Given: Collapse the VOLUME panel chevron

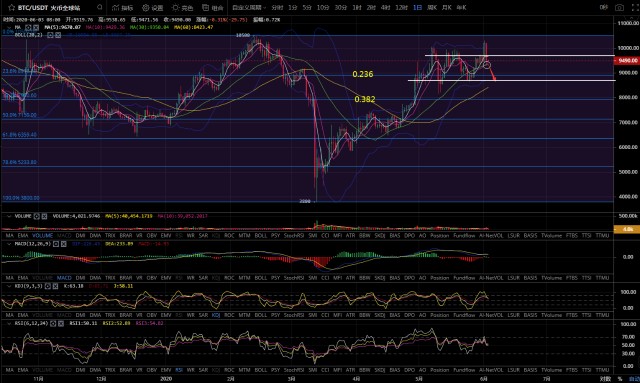Looking at the screenshot, I should pyautogui.click(x=9, y=216).
